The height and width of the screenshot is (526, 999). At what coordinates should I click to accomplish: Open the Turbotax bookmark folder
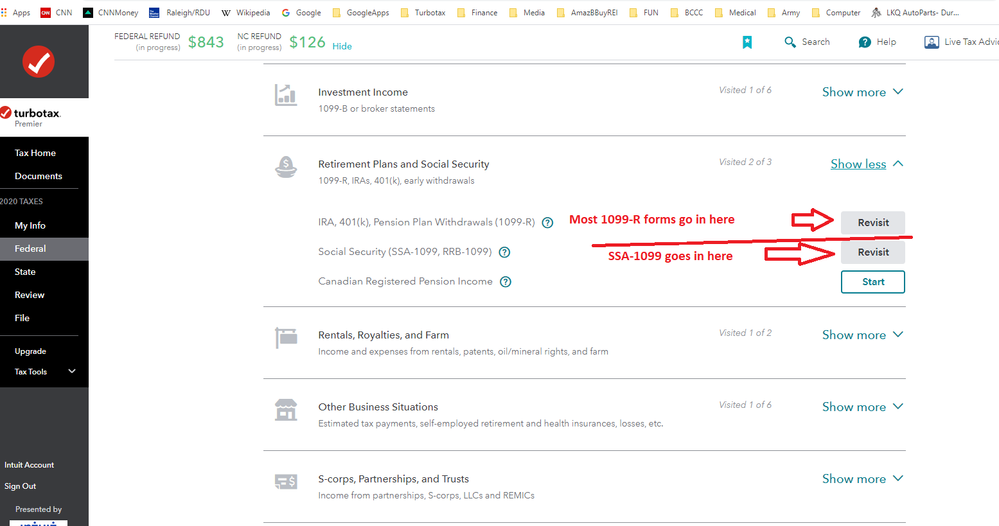(423, 12)
